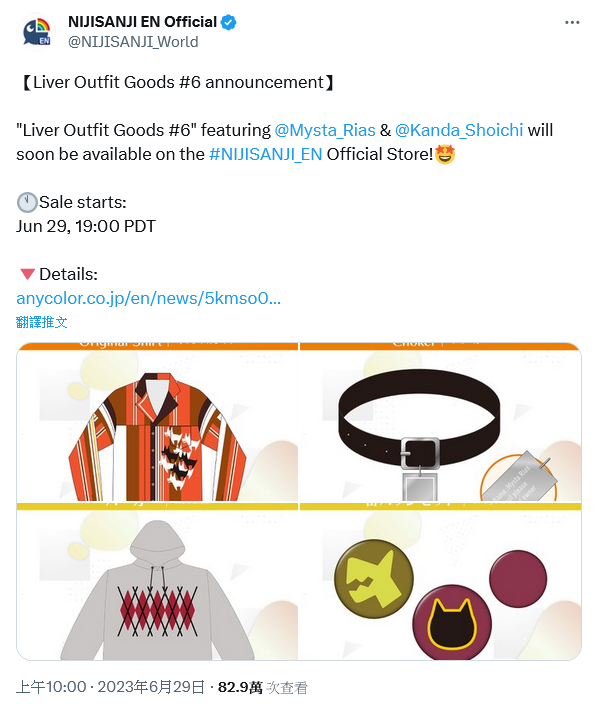The width and height of the screenshot is (598, 711).
Task: Click the blue verified badge
Action: tap(228, 22)
